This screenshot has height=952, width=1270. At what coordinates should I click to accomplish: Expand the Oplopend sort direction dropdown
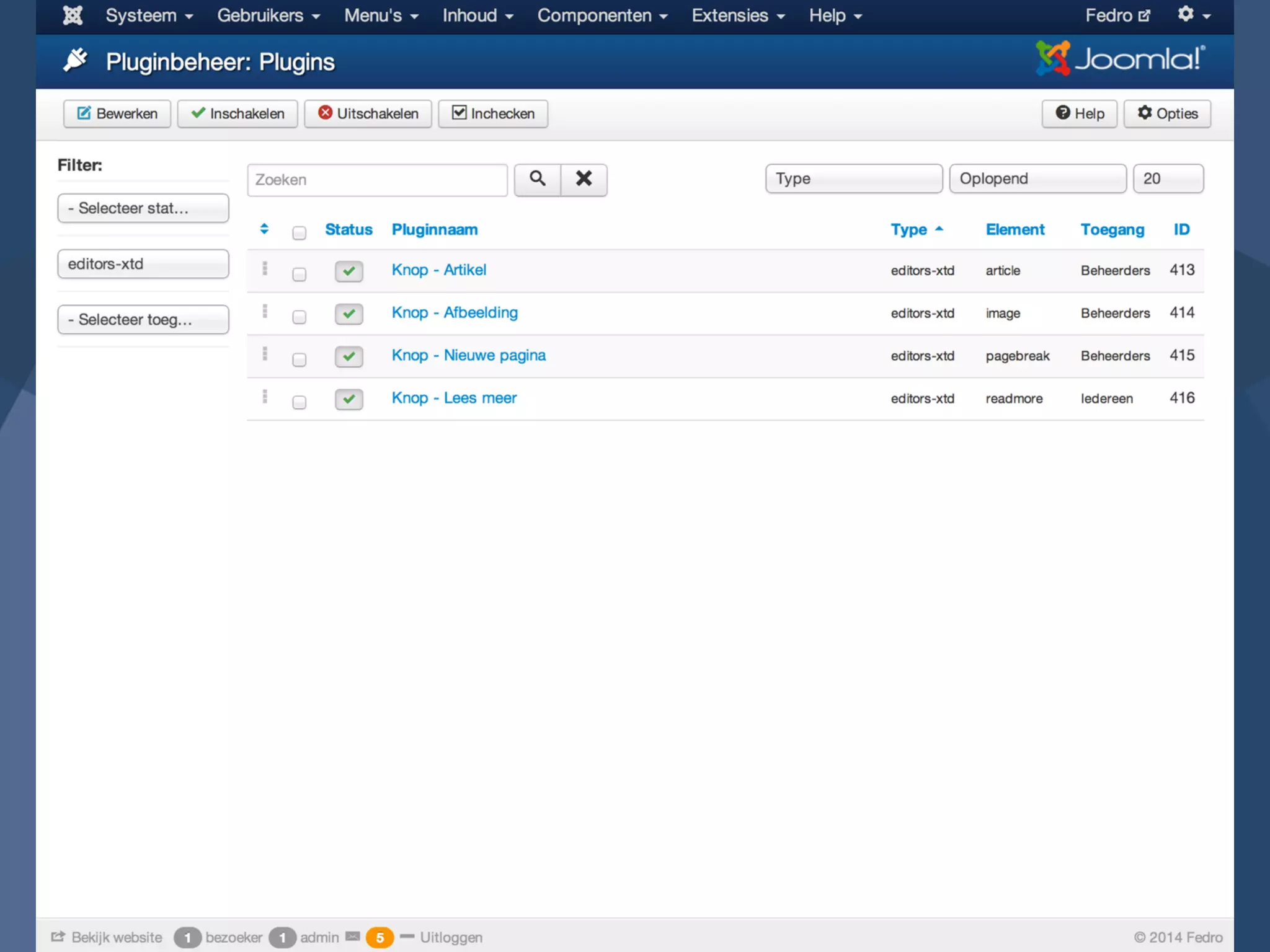[1037, 178]
